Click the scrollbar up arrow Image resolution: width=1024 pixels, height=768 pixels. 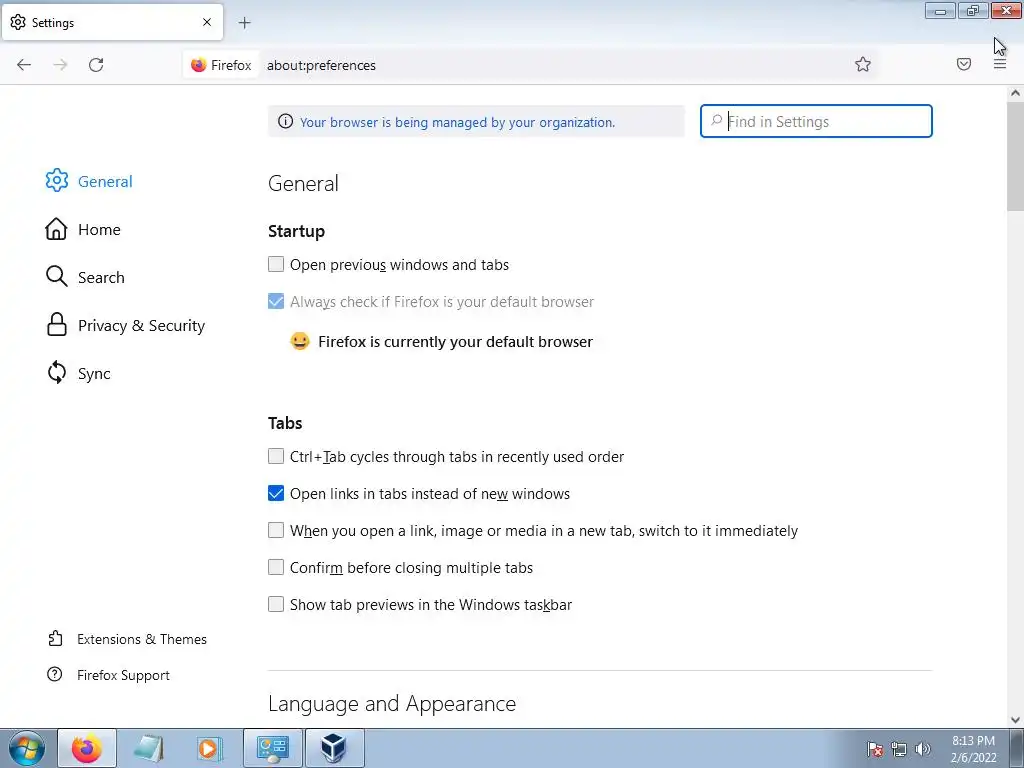point(1015,93)
